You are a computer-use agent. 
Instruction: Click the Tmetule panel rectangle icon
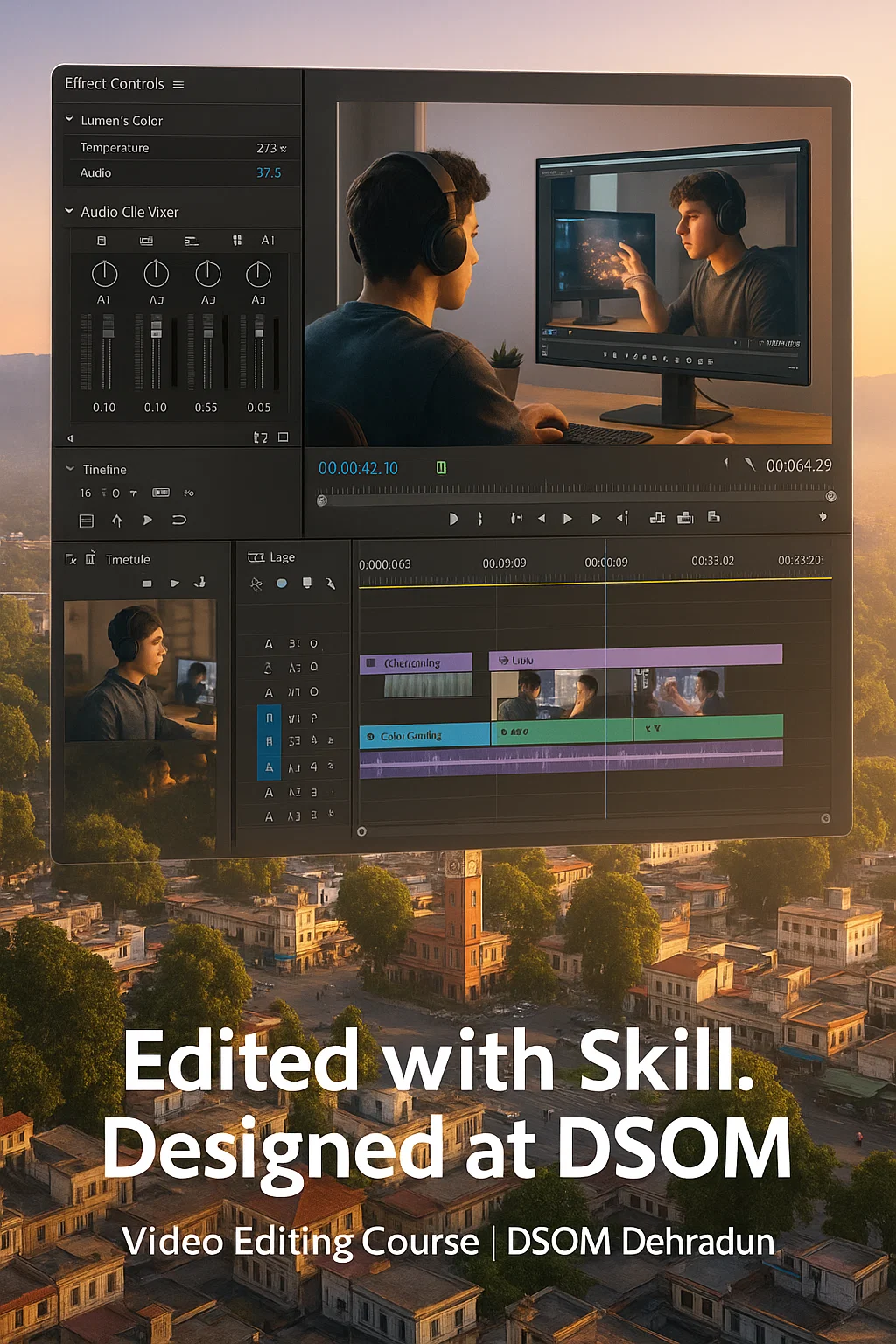[x=147, y=584]
